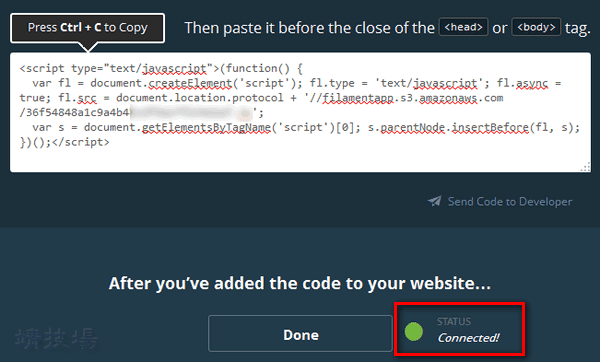Click the closing </script> line in the code
The width and height of the screenshot is (600, 362).
pyautogui.click(x=64, y=142)
